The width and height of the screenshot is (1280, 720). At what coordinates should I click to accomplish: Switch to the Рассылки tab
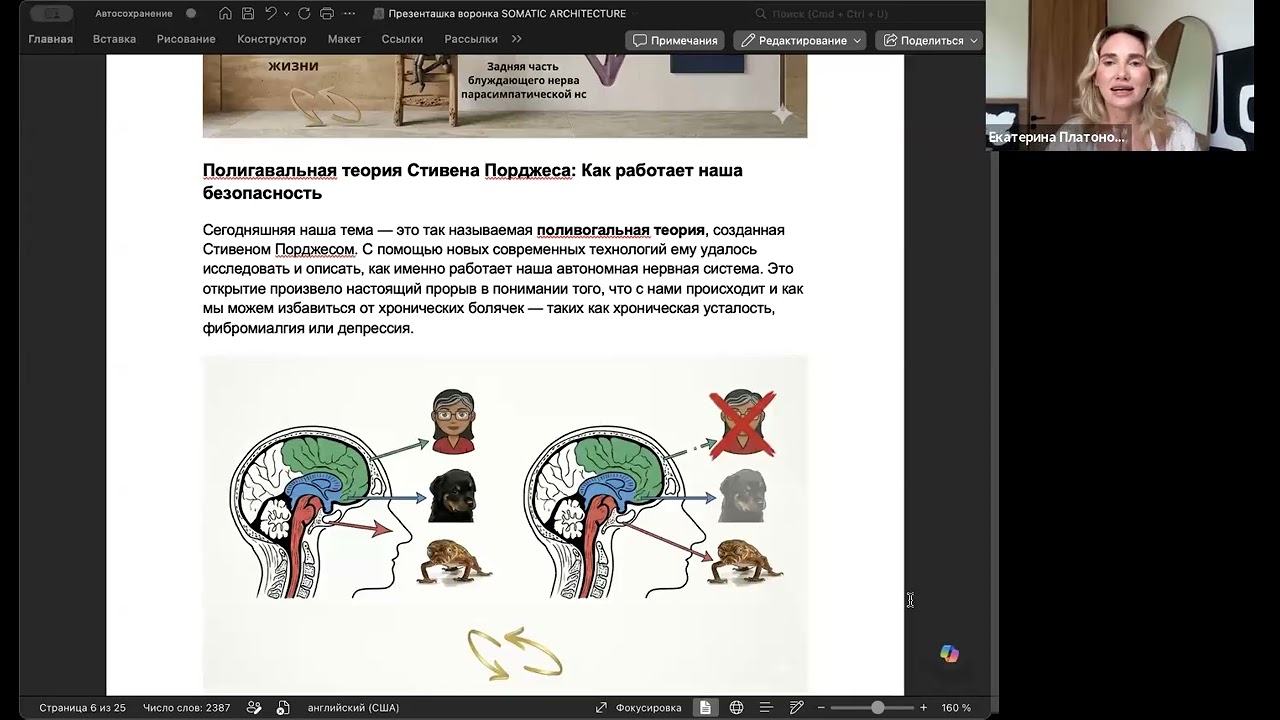point(471,39)
